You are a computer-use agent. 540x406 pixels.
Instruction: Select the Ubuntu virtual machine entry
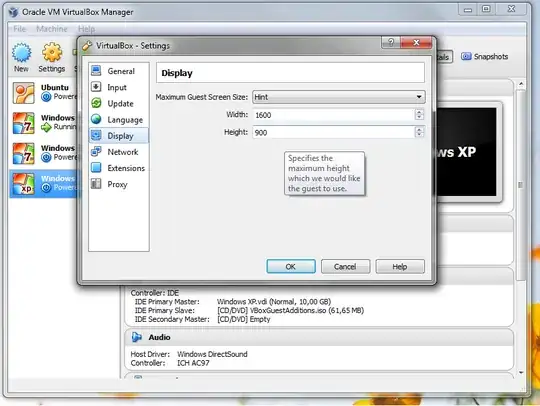pyautogui.click(x=45, y=93)
